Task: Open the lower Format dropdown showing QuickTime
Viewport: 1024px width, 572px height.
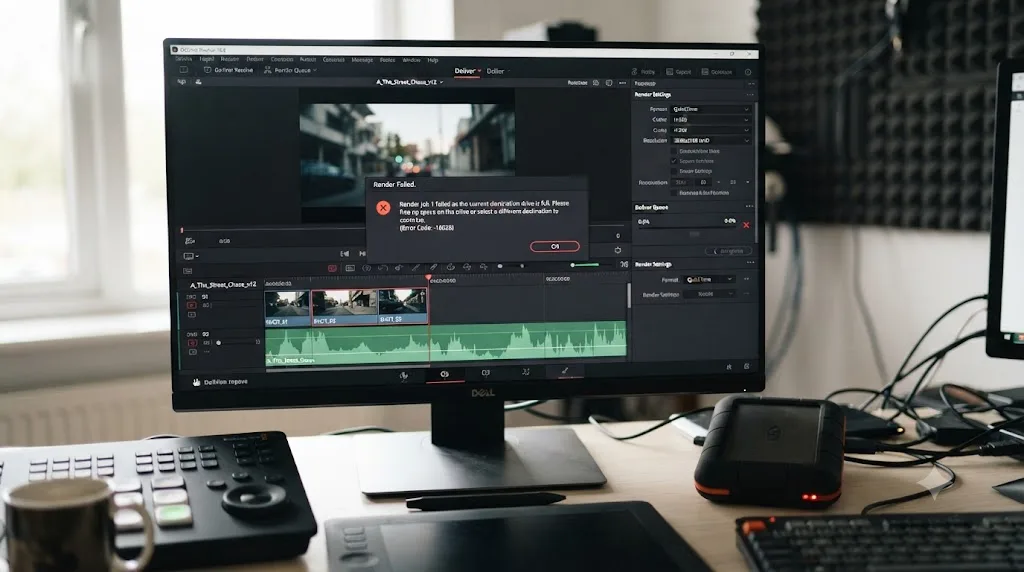Action: [x=709, y=279]
